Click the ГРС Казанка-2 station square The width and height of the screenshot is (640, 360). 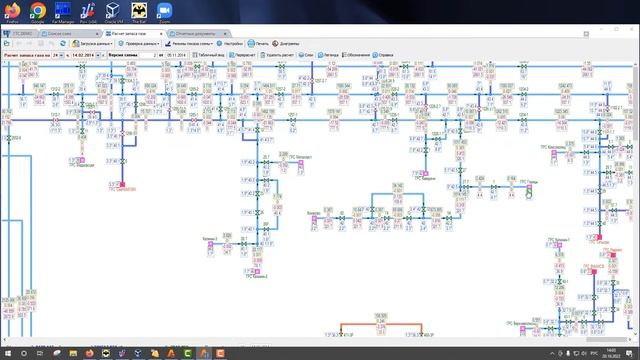click(x=258, y=271)
